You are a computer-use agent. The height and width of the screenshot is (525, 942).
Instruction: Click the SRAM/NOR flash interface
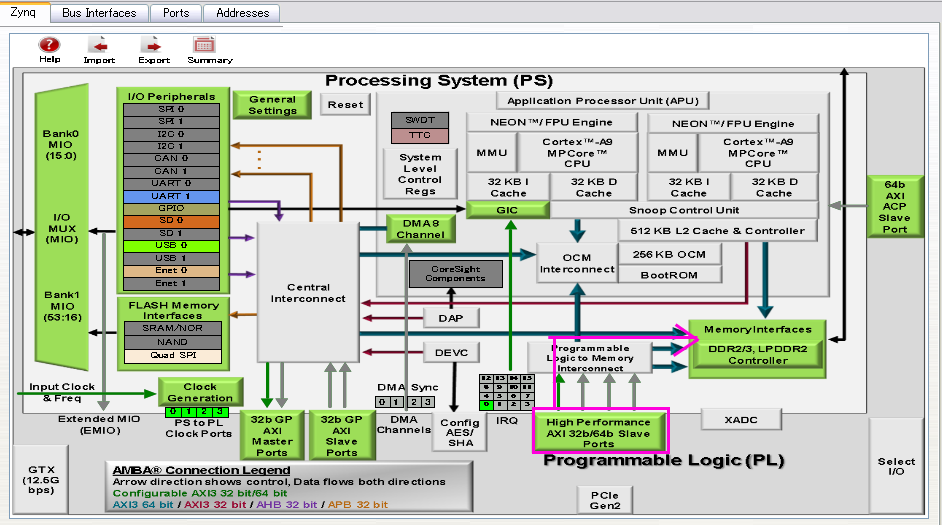click(x=172, y=328)
